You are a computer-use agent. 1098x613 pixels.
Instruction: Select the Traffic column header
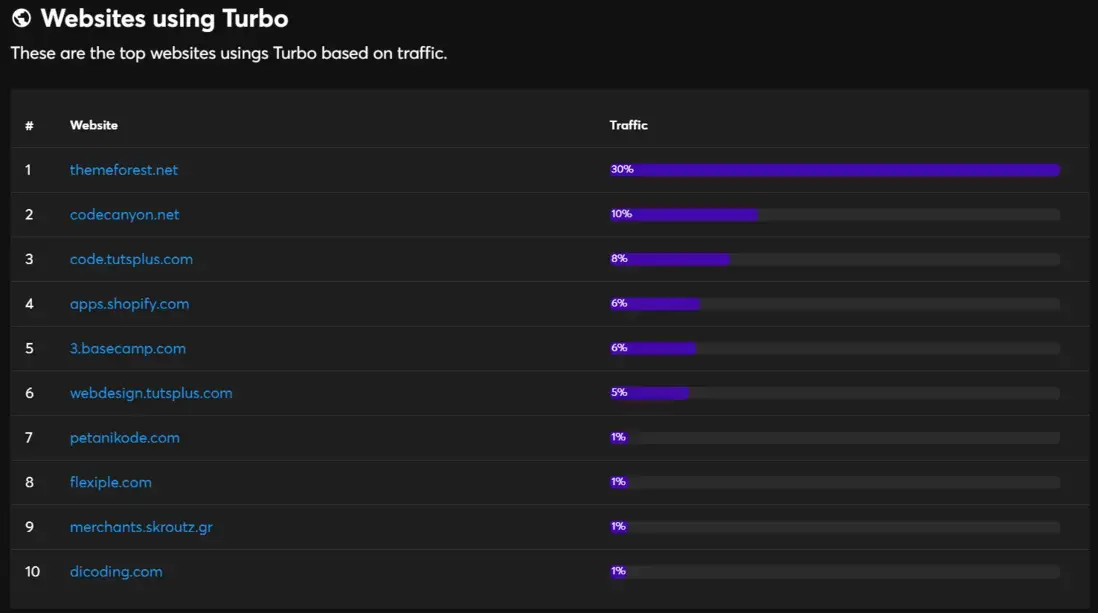(x=629, y=125)
